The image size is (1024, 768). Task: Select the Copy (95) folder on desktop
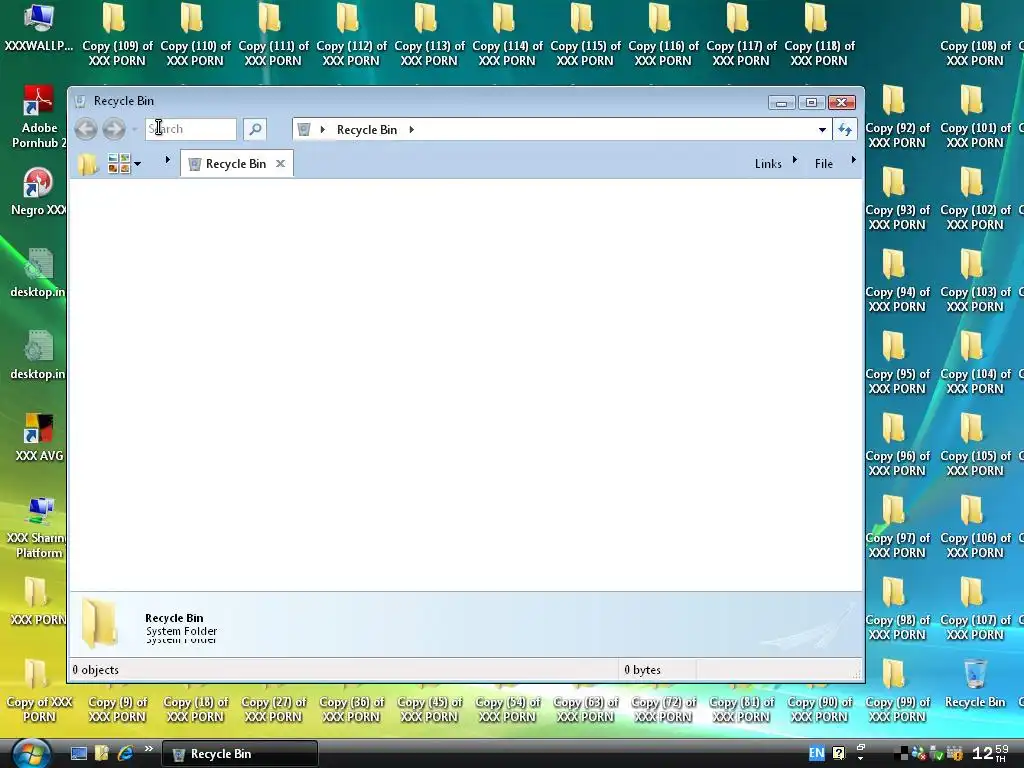pyautogui.click(x=897, y=364)
